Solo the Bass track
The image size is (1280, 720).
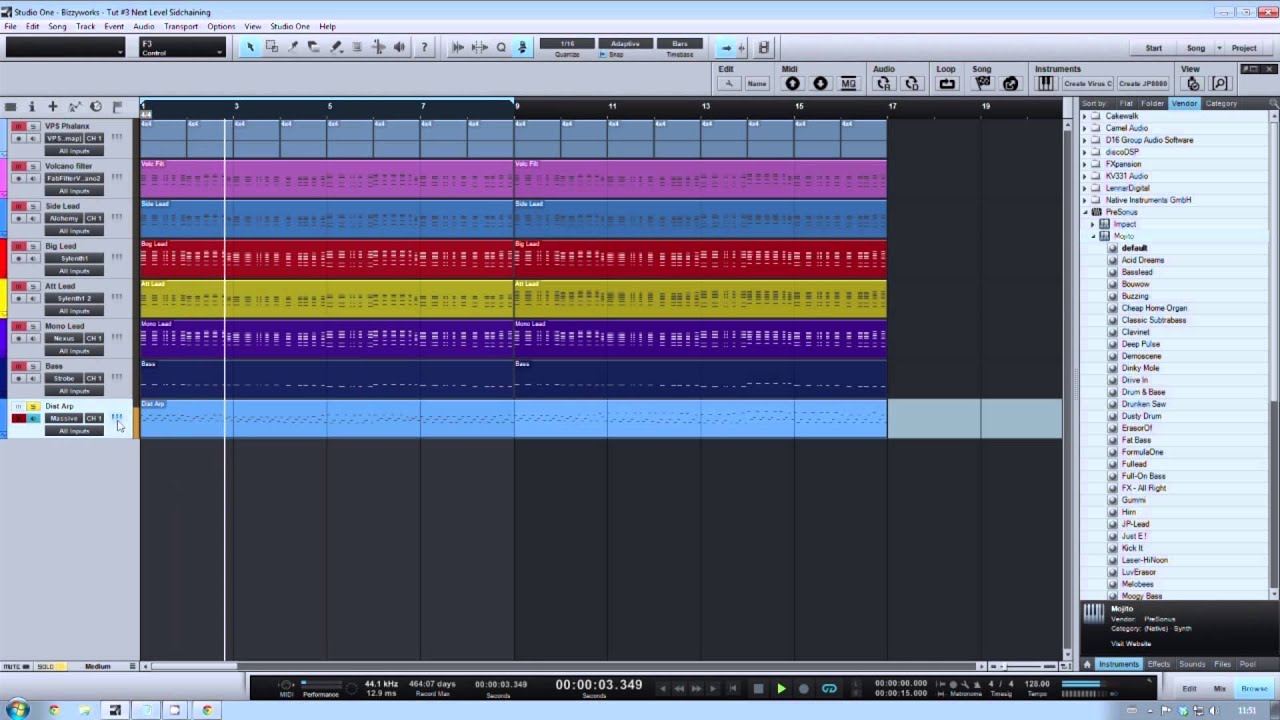point(32,367)
